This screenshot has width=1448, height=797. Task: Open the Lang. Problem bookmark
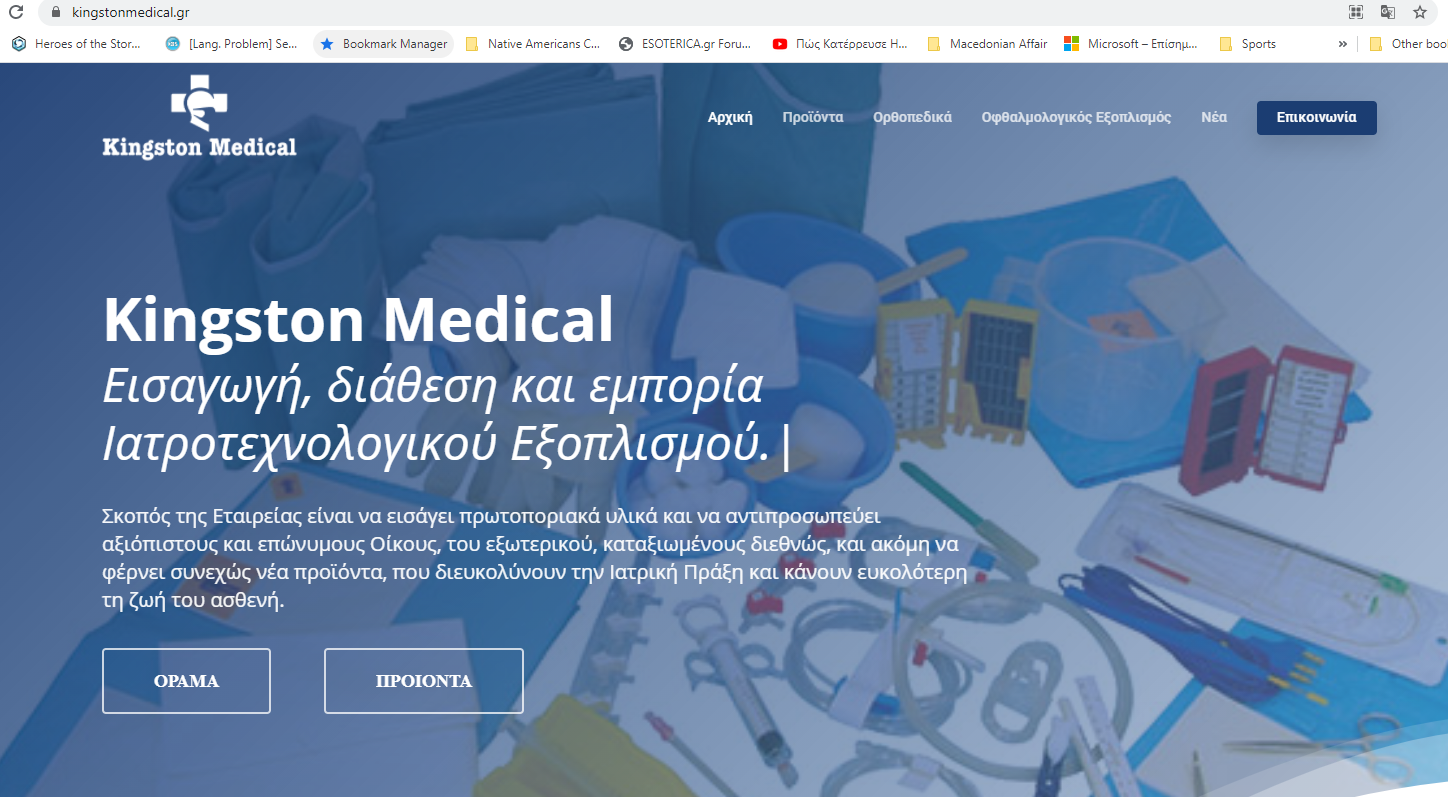[232, 44]
